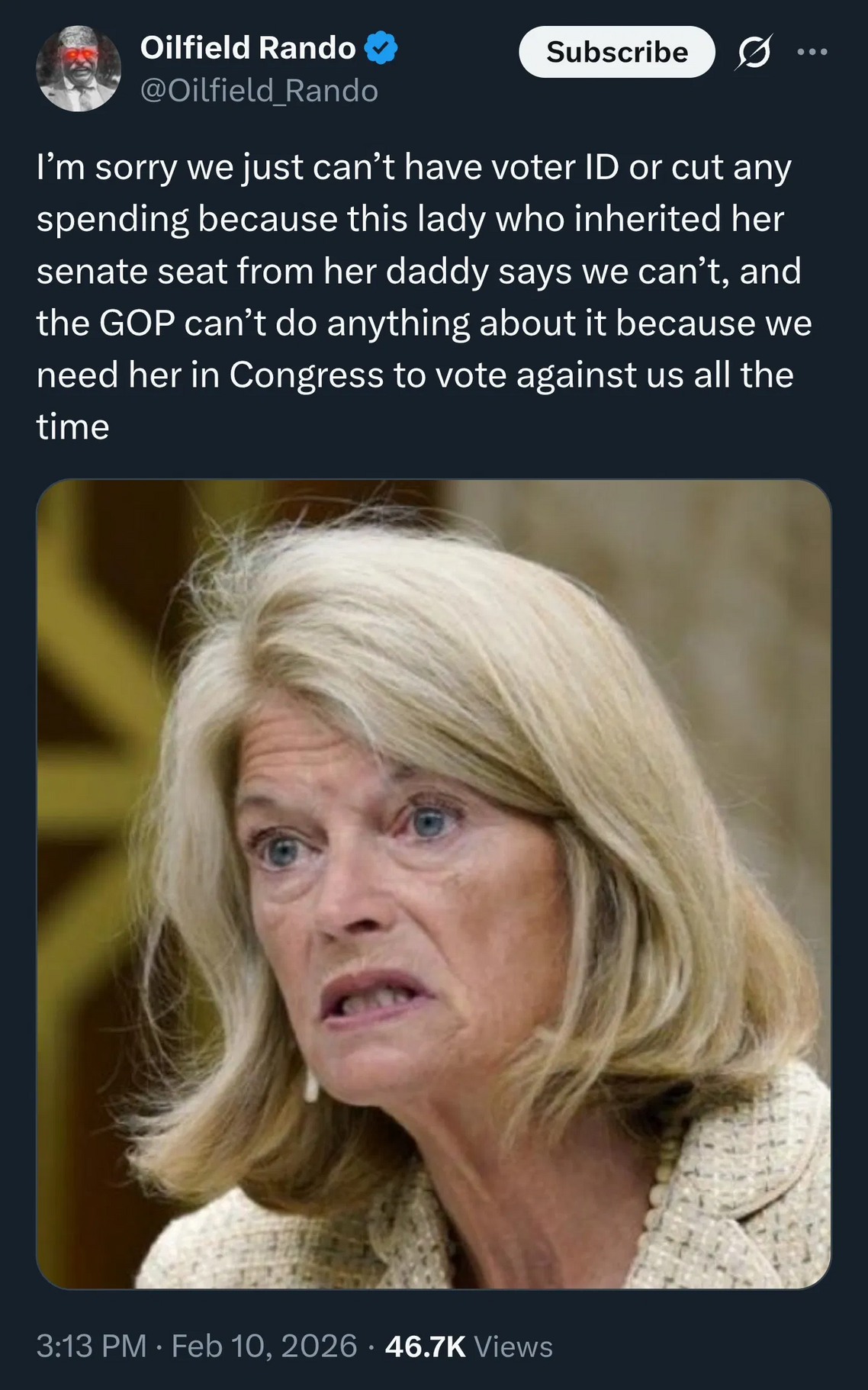View the 46.7K views count

425,1346
